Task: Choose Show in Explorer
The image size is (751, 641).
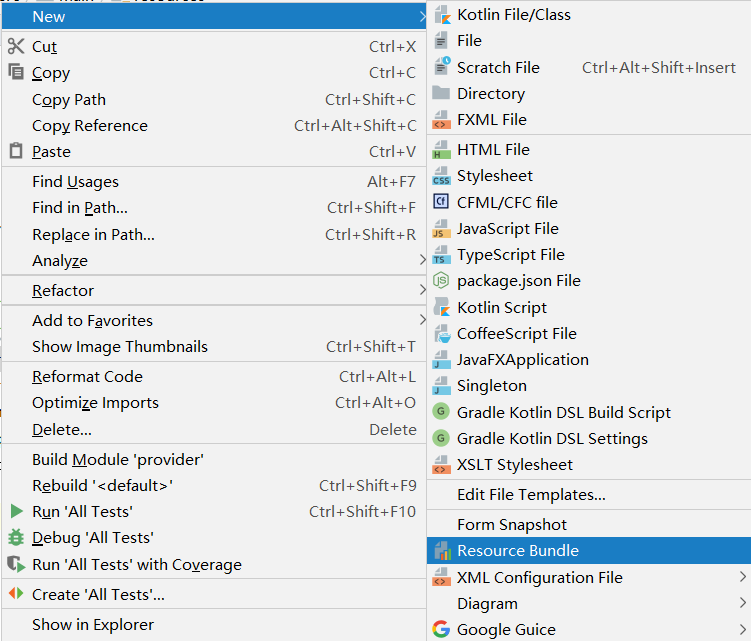Action: (x=214, y=624)
